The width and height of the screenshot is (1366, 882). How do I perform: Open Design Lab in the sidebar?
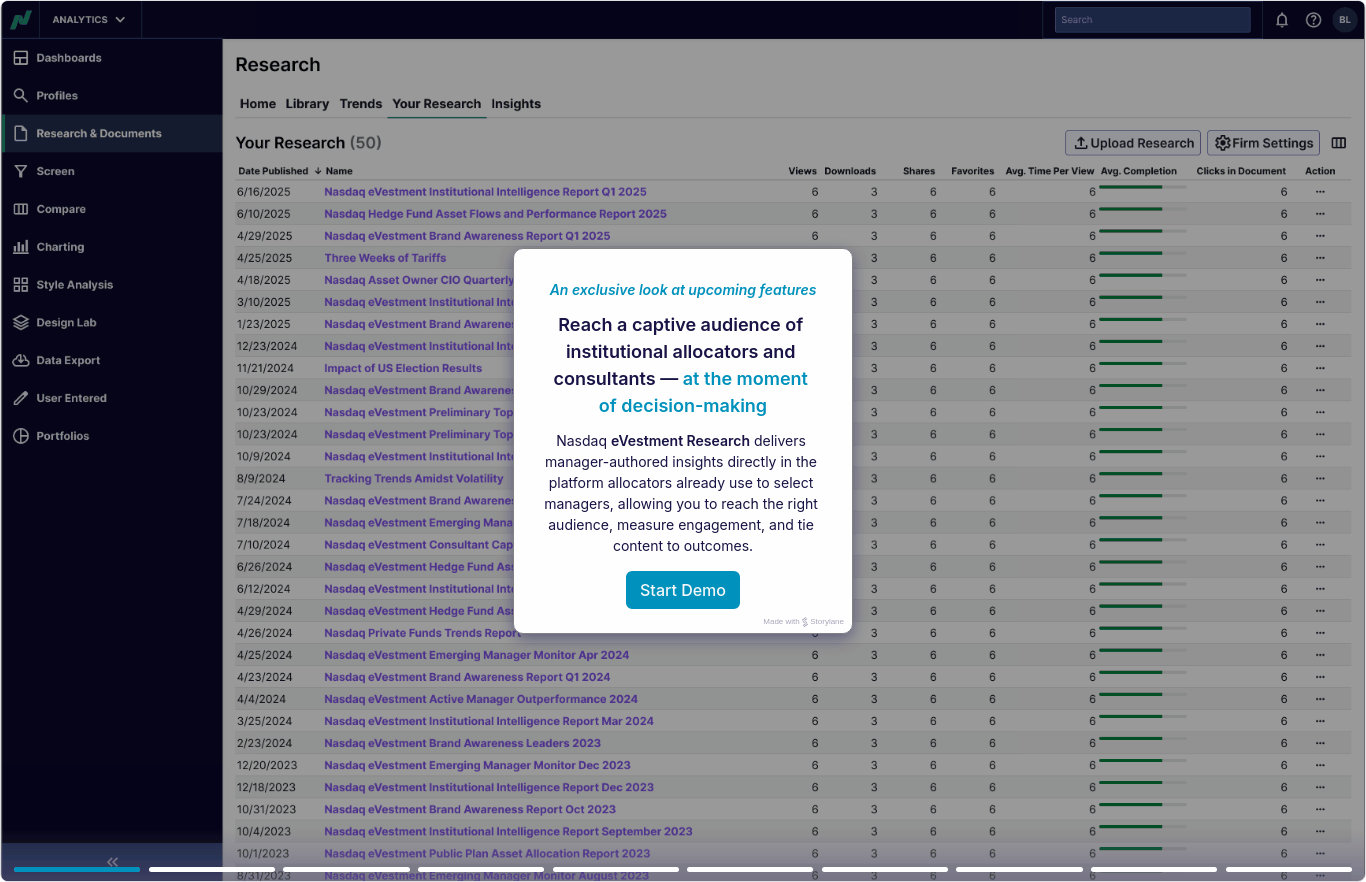111,323
